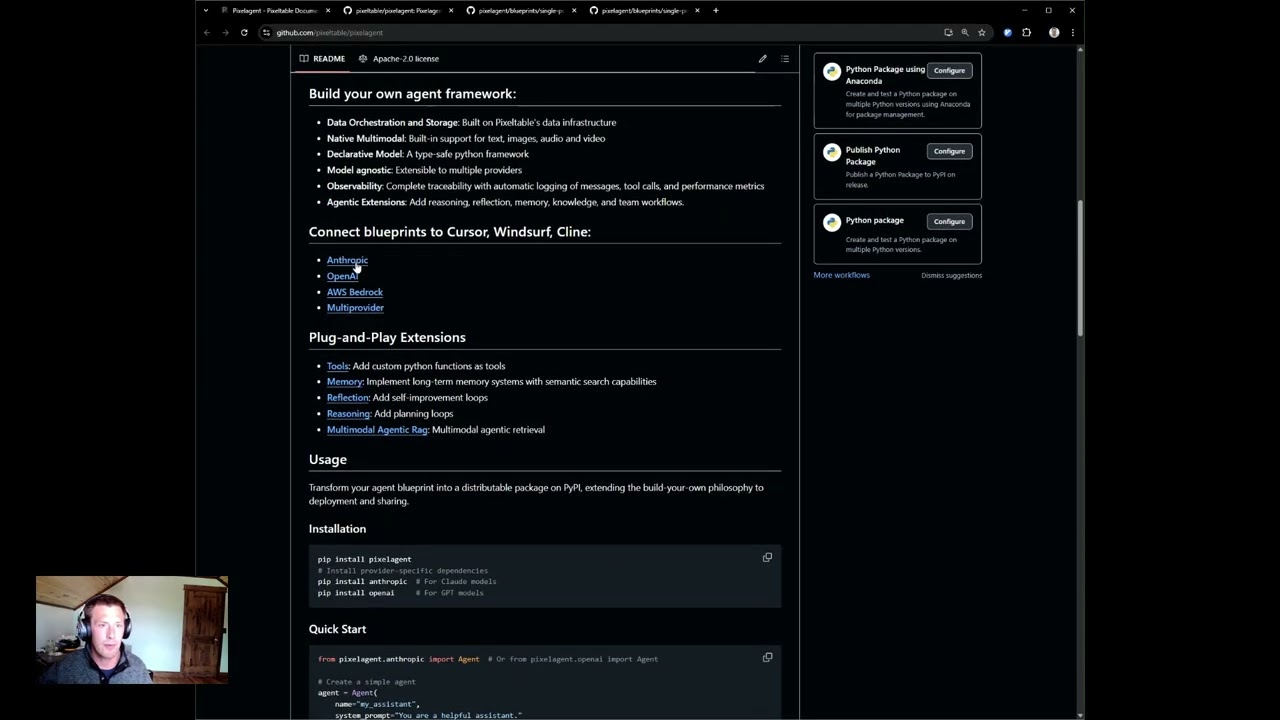Open the tab search dropdown arrow
This screenshot has height=720, width=1280.
coord(206,11)
